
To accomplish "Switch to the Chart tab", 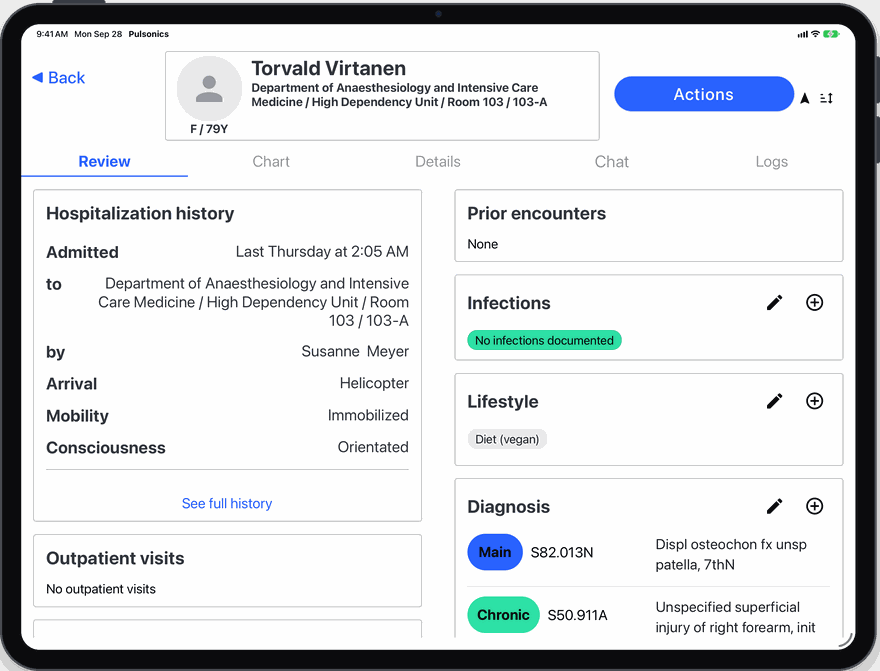I will tap(271, 162).
